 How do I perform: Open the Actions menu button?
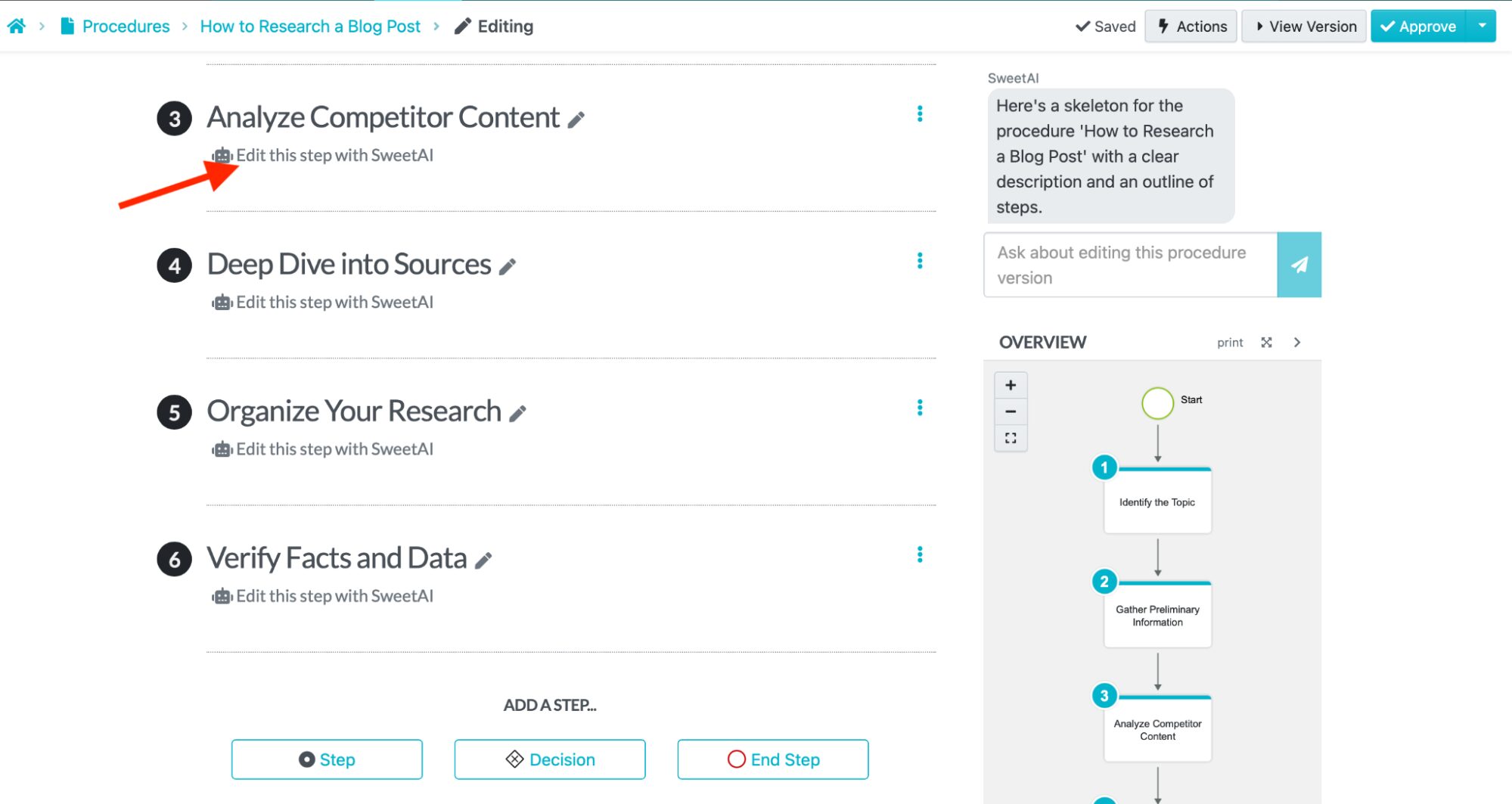pos(1191,26)
